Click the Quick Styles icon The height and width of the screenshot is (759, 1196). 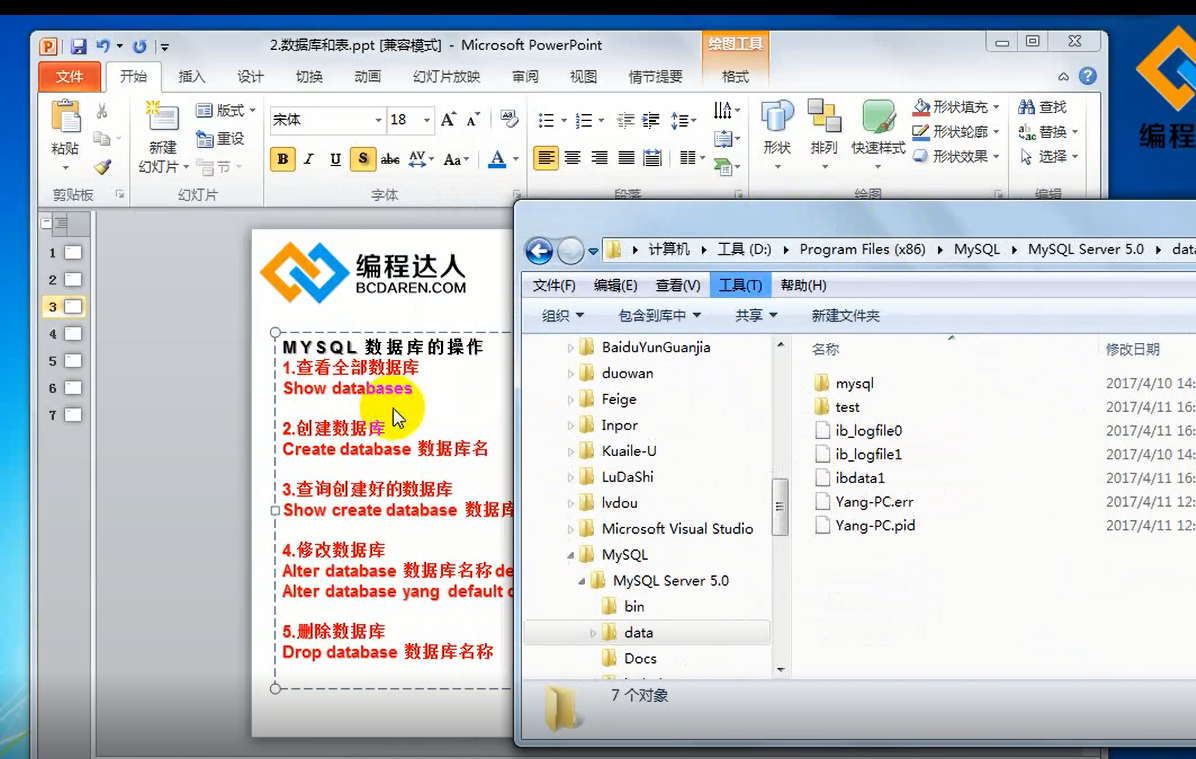tap(878, 117)
